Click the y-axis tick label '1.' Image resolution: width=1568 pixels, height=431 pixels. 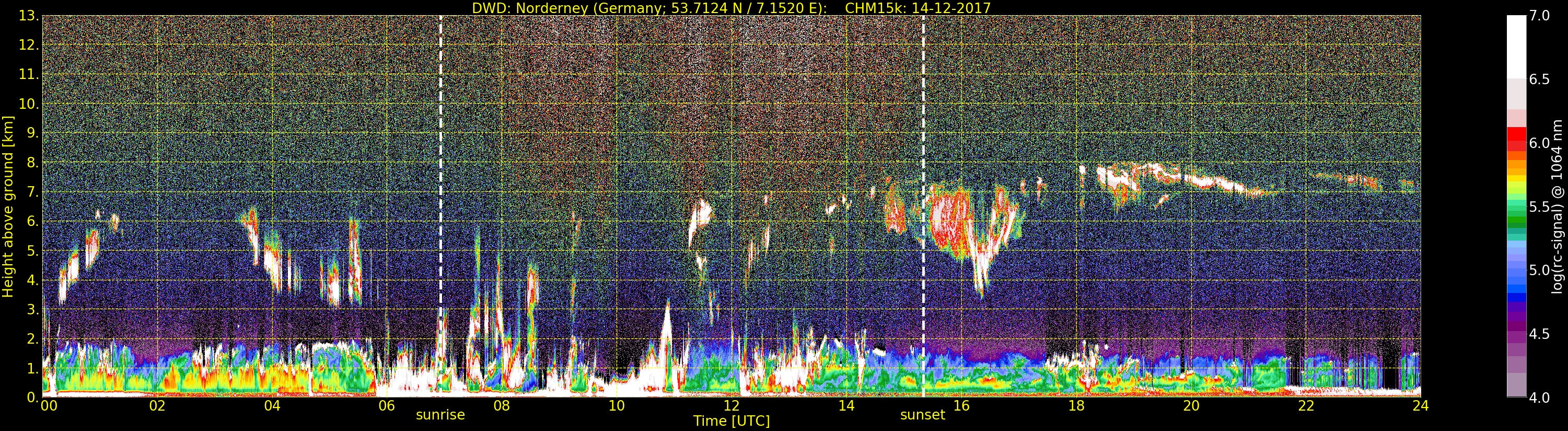tap(33, 368)
